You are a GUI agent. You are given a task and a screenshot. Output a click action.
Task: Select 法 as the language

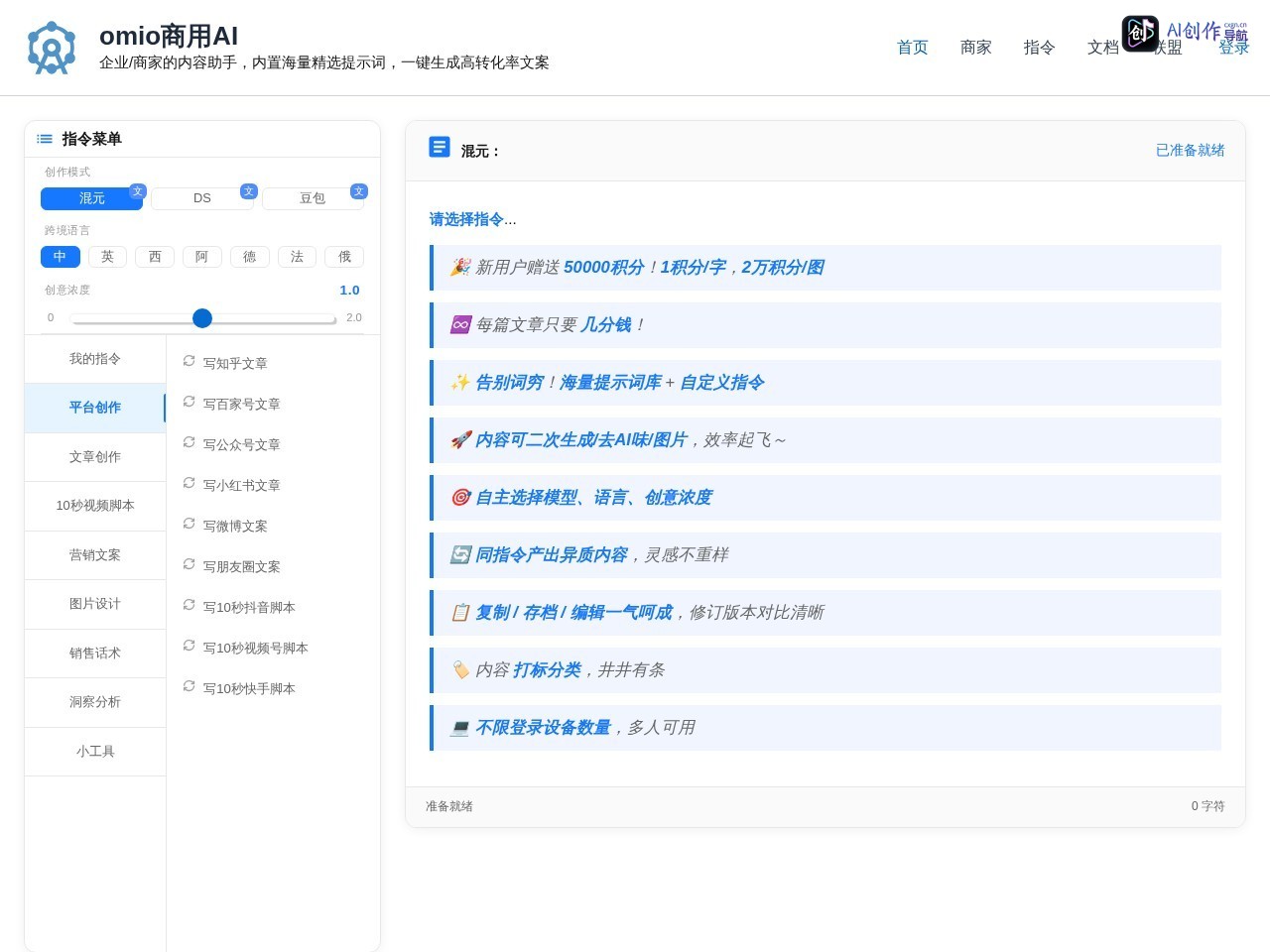click(297, 257)
